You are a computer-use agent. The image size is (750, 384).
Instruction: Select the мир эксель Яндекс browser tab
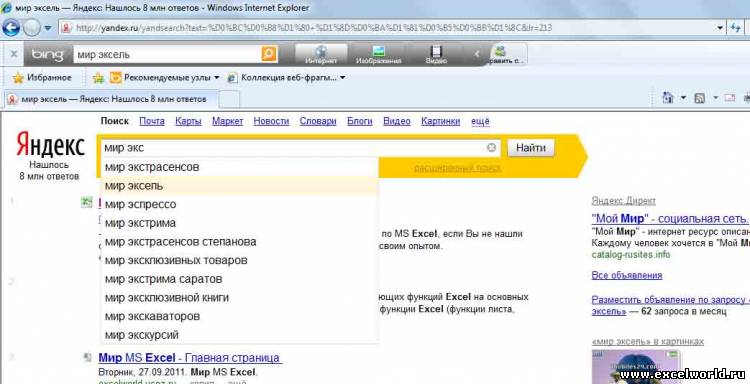111,99
